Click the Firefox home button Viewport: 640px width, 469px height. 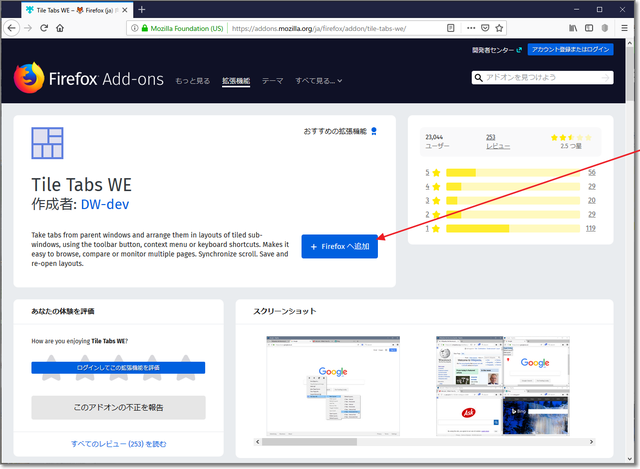(60, 28)
